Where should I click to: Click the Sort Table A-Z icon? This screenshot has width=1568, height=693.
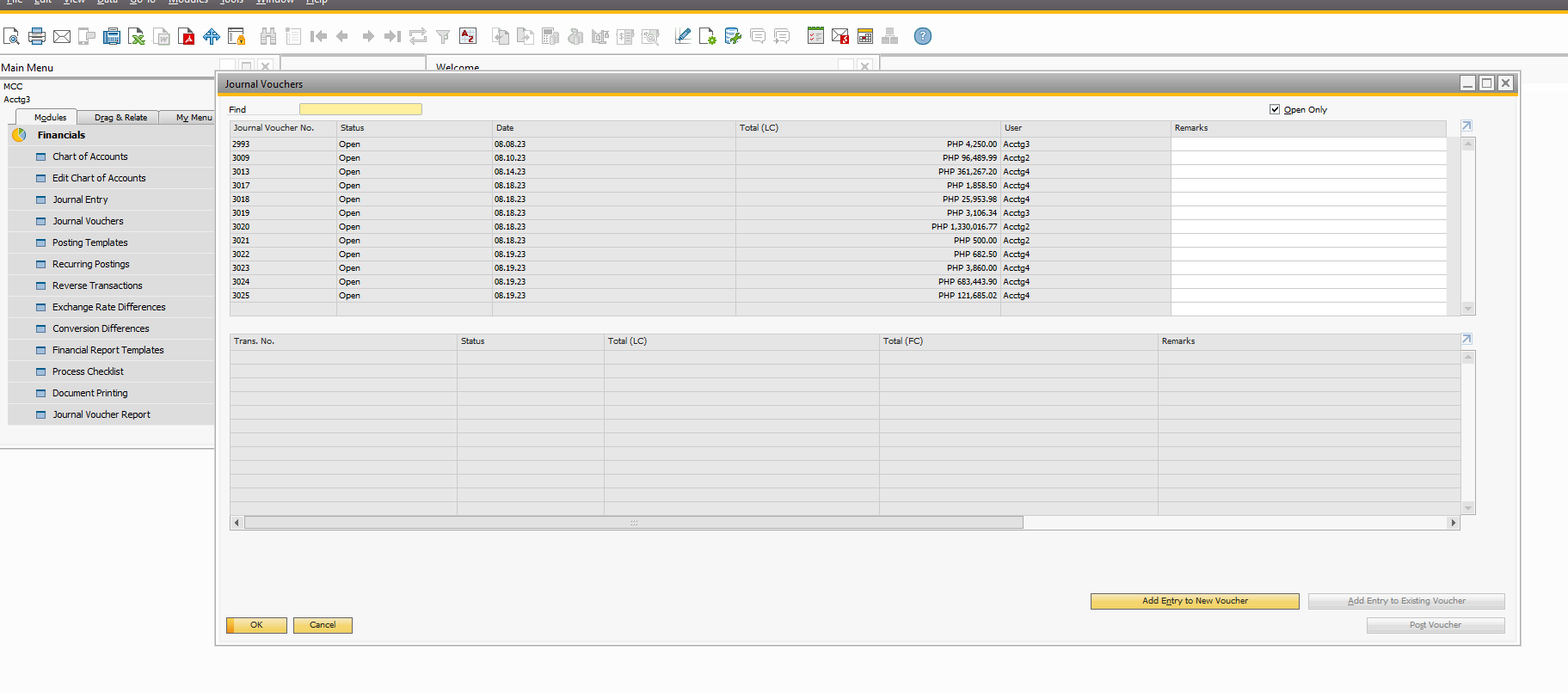tap(468, 36)
